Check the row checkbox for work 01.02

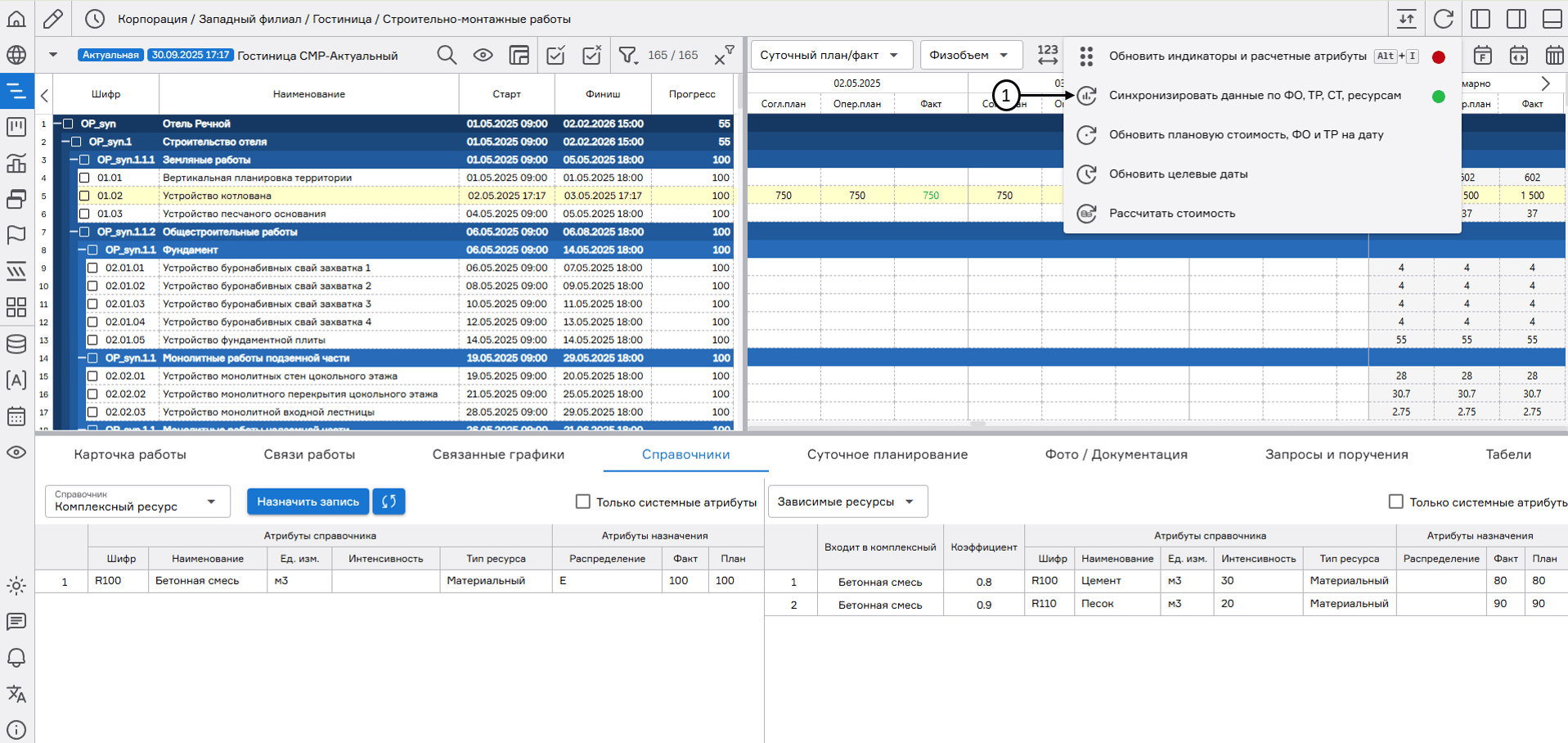[x=85, y=196]
